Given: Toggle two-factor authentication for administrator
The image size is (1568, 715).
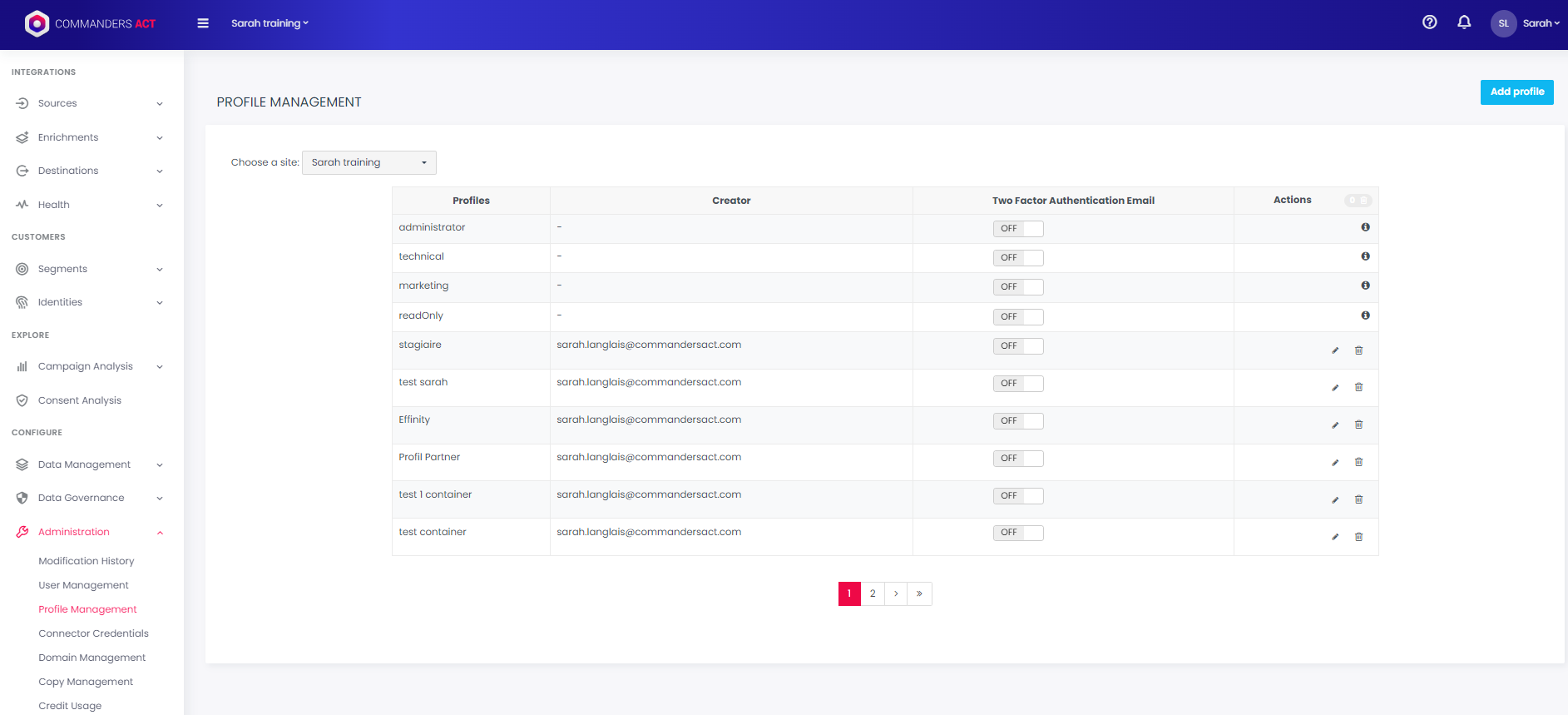Looking at the screenshot, I should (1017, 229).
